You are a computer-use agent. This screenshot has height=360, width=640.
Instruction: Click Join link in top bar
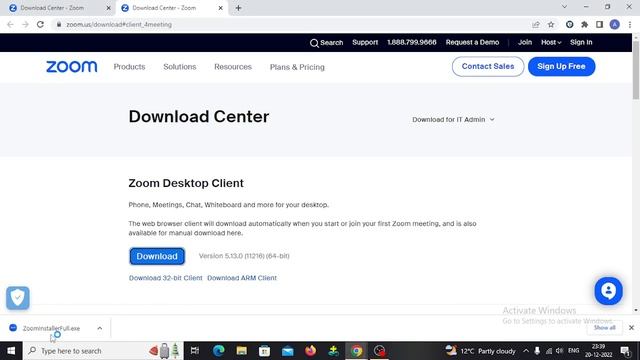pos(525,42)
